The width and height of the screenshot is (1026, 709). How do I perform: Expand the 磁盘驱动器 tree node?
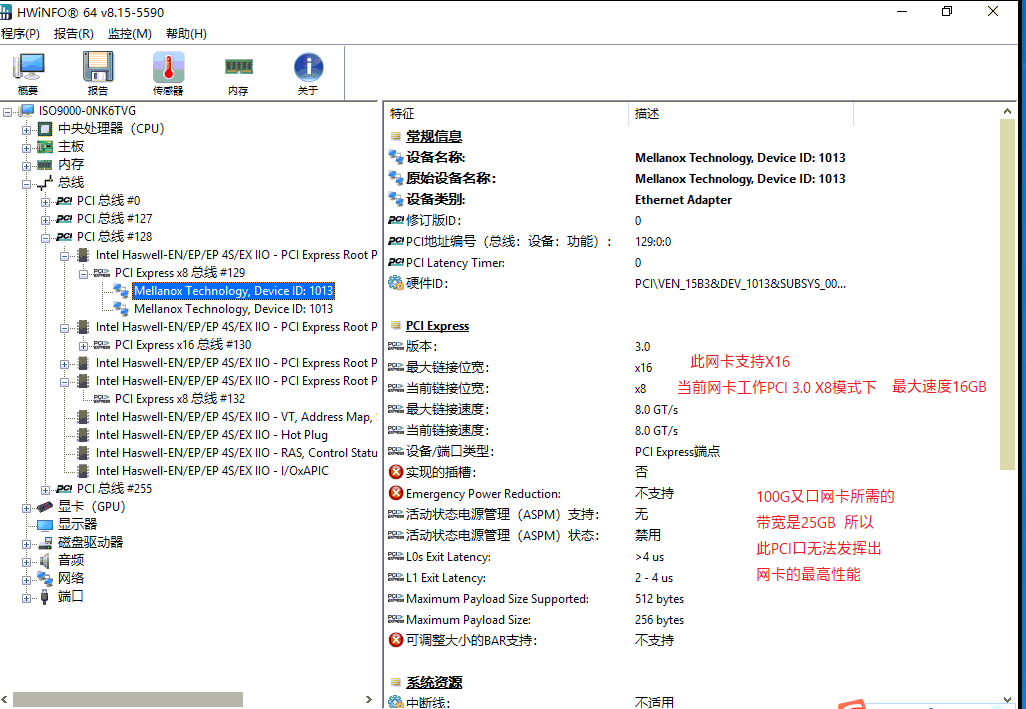(27, 543)
